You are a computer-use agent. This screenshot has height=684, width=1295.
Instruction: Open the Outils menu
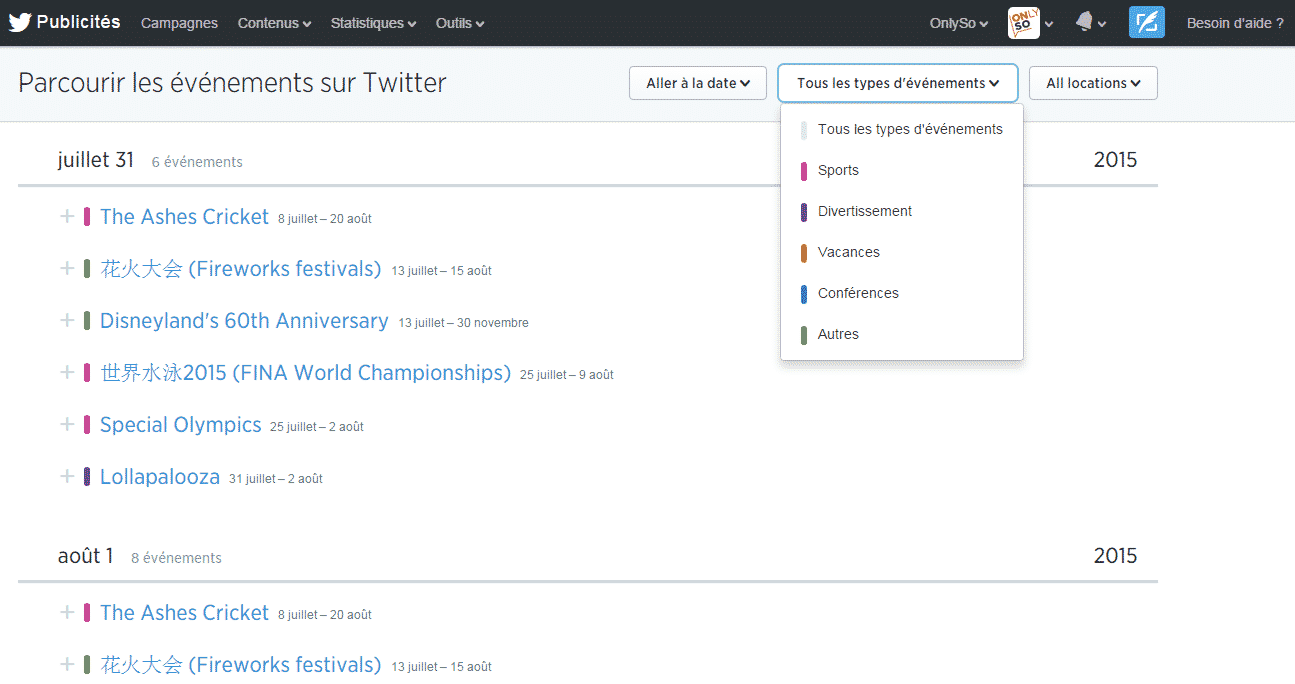[x=460, y=23]
